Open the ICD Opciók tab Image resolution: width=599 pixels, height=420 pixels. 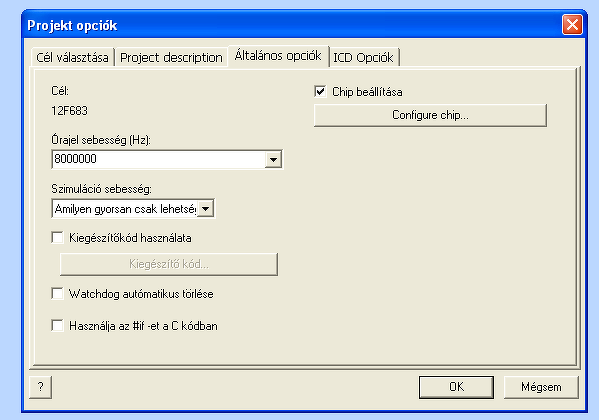tap(363, 57)
